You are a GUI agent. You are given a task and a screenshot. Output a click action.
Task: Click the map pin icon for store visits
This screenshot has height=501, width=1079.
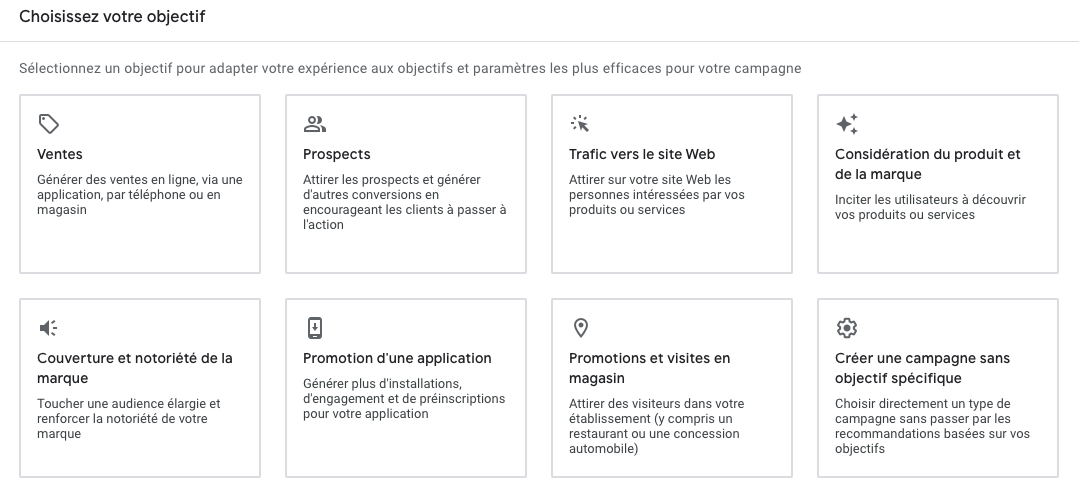coord(580,328)
